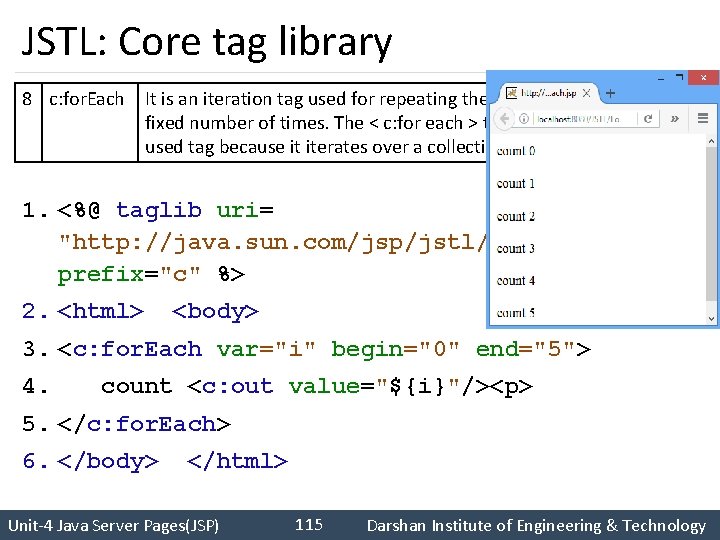This screenshot has width=720, height=540.
Task: Click the table cell with number 8
Action: [28, 122]
